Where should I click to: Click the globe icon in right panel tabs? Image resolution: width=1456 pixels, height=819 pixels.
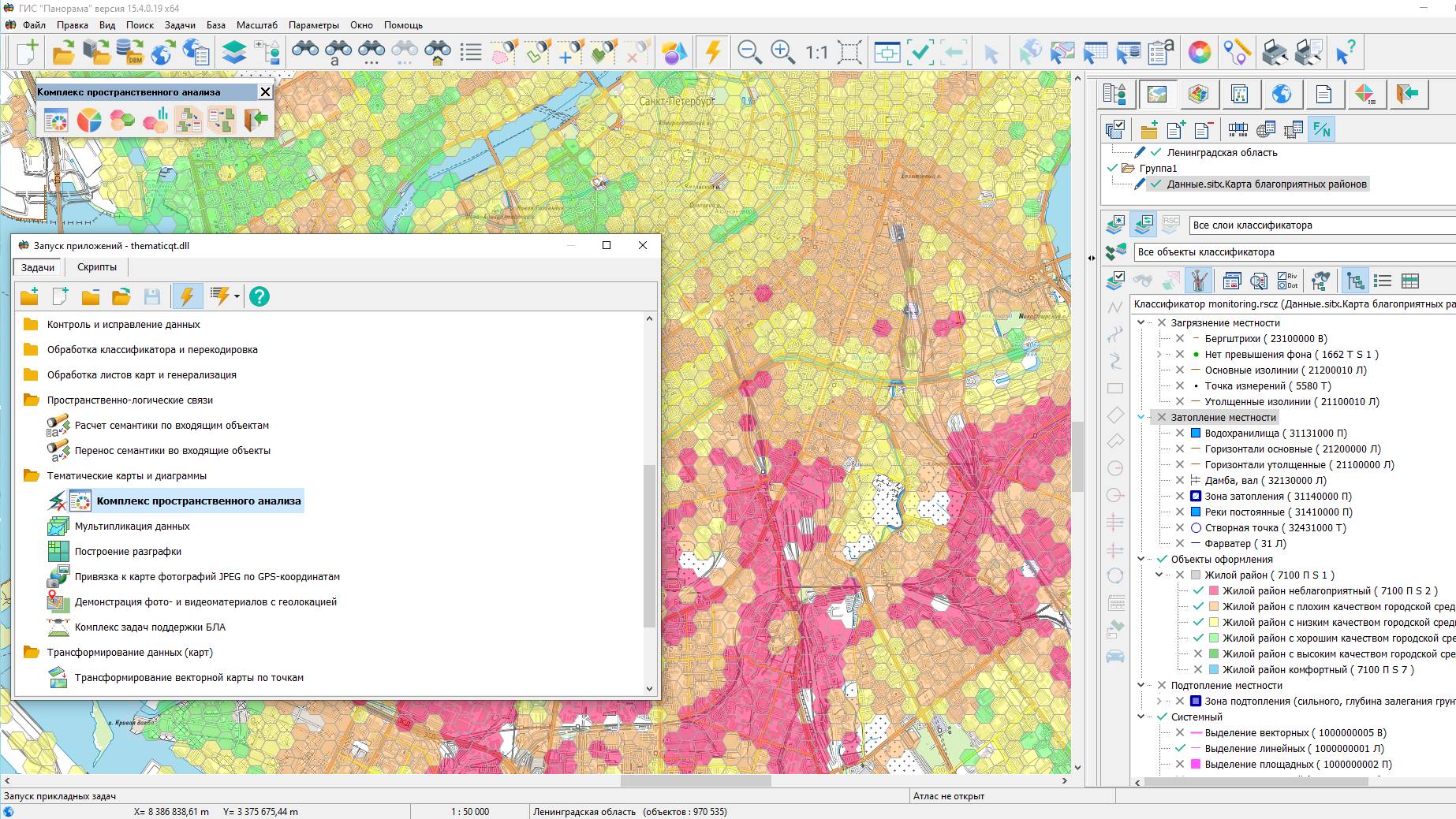pyautogui.click(x=1282, y=95)
